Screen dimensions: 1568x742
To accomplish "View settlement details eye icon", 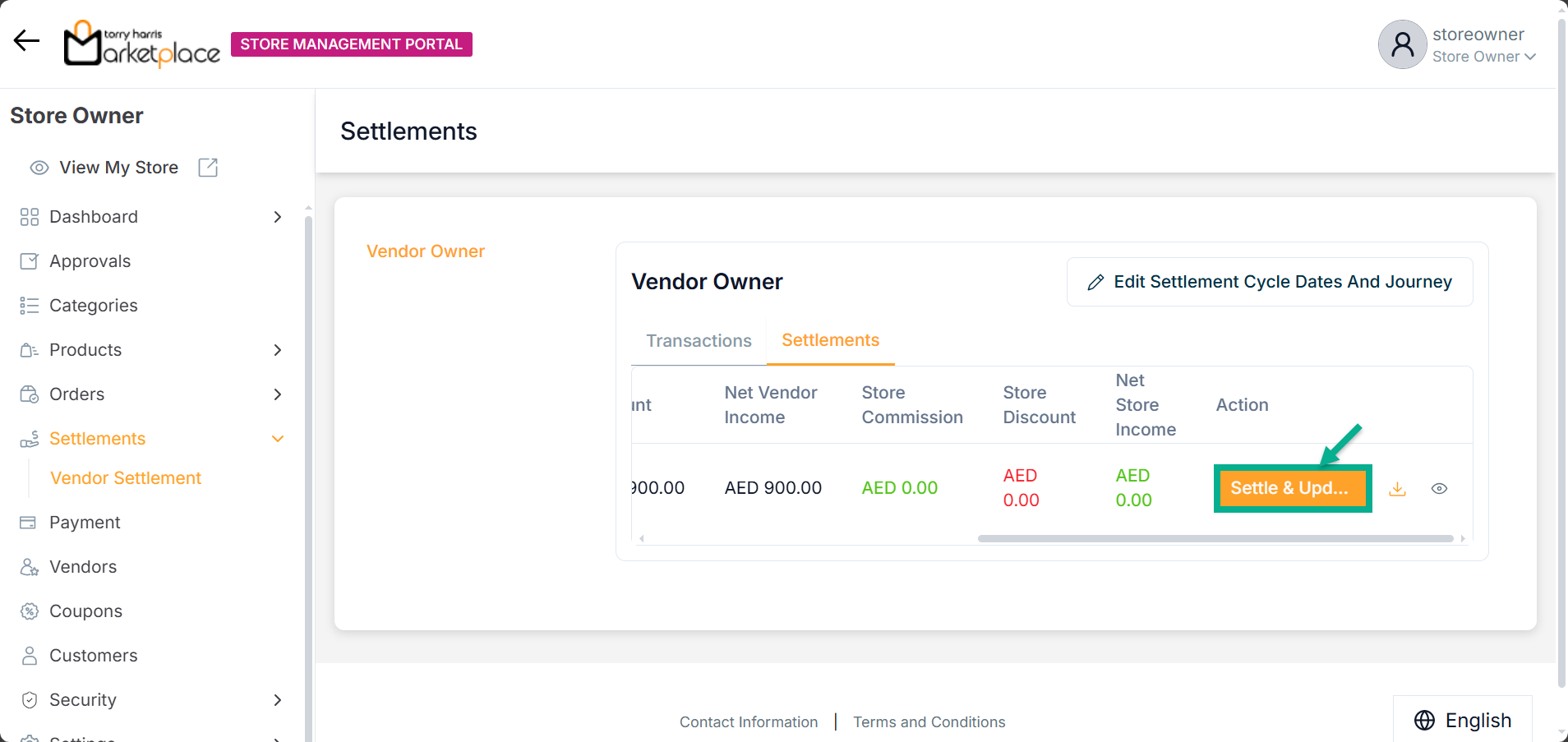I will [1439, 489].
